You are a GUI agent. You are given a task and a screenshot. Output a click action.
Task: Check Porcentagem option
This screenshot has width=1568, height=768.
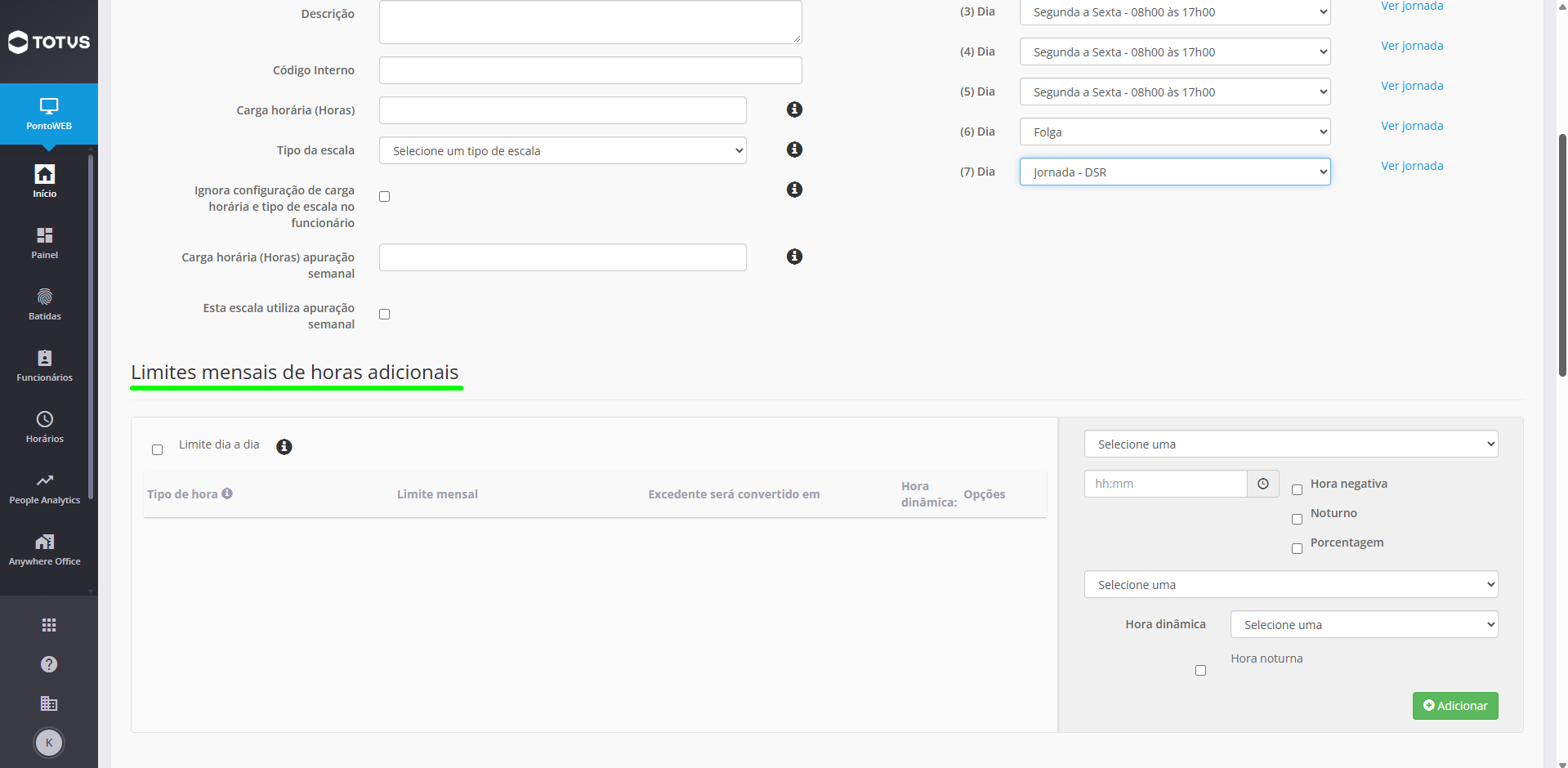[1297, 548]
